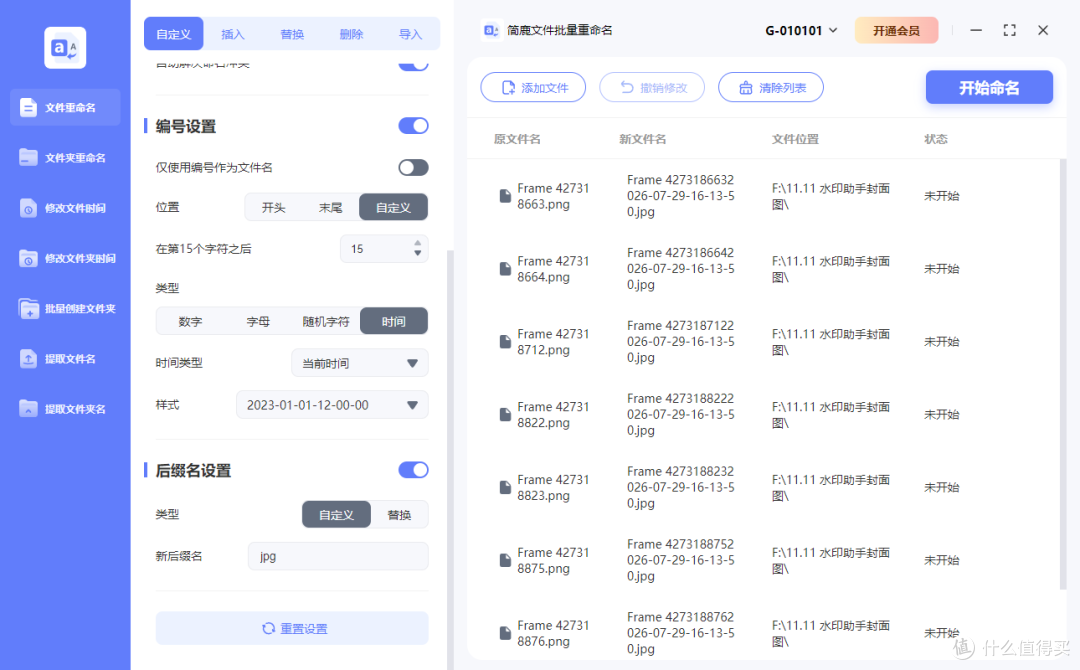Select 替换 suffix type
Viewport: 1080px width, 670px height.
[x=399, y=514]
